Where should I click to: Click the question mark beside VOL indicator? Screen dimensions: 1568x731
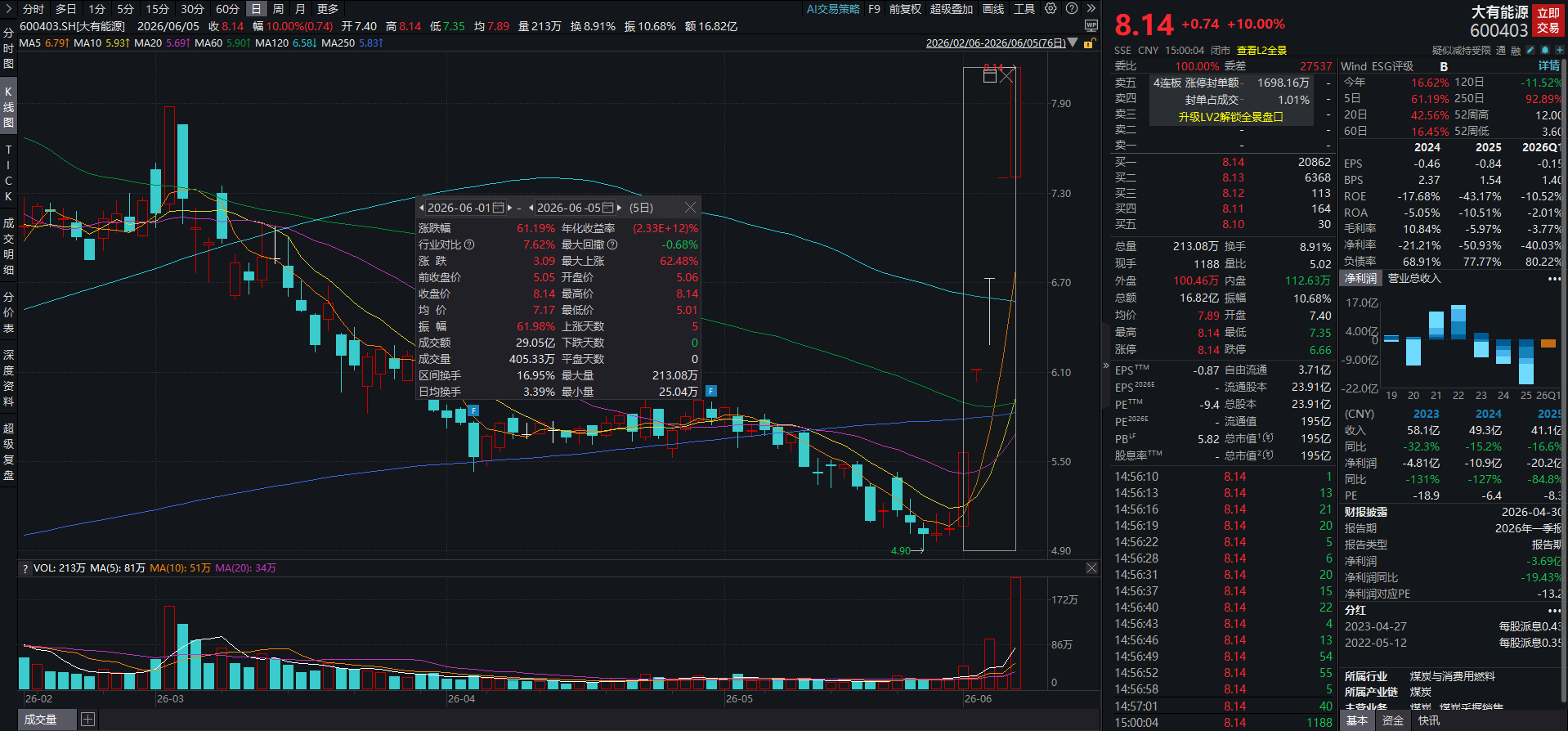(x=25, y=568)
